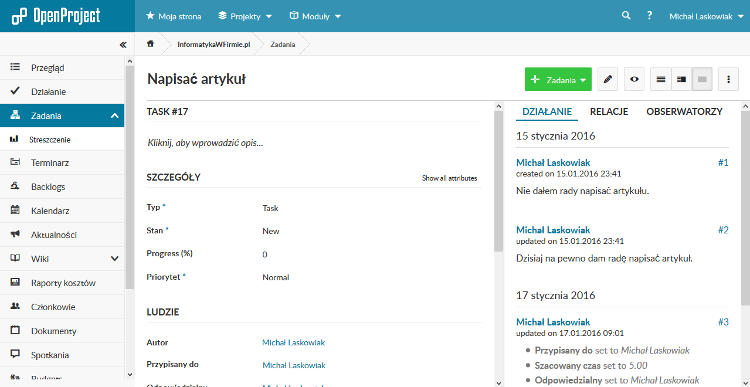Click the Wiki book icon
This screenshot has height=387, width=750.
click(x=15, y=258)
